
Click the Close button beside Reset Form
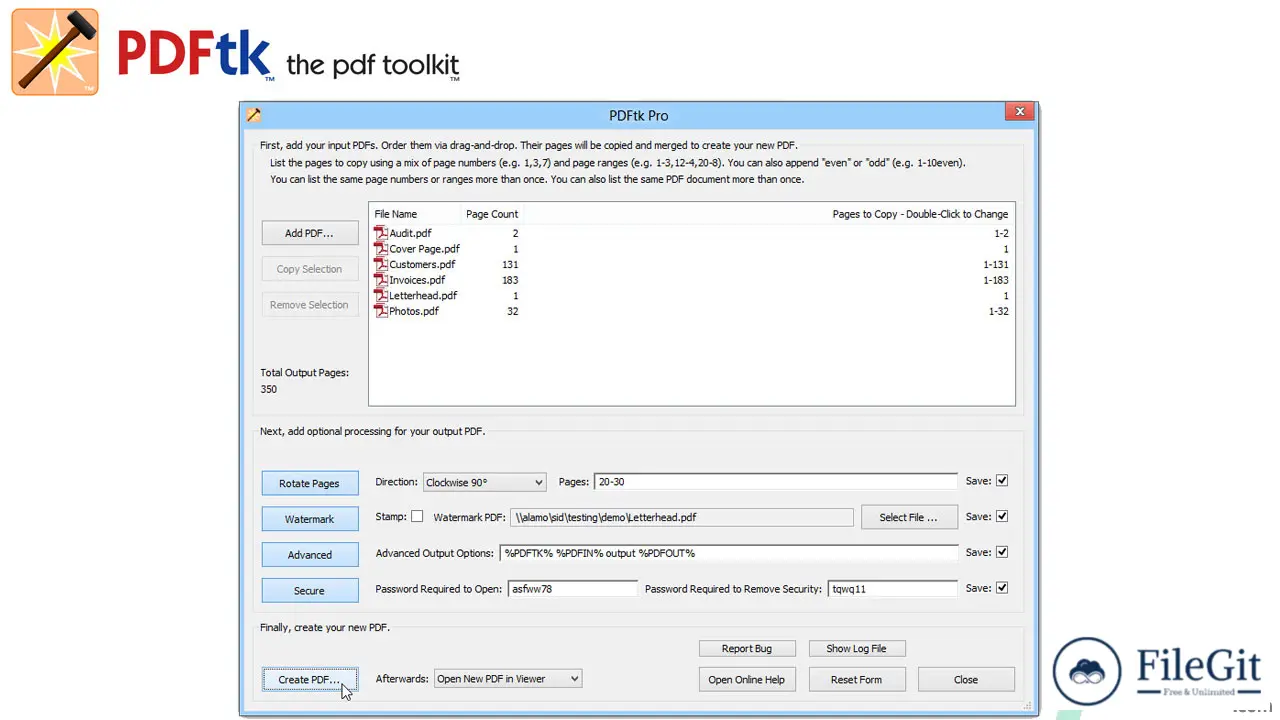966,679
